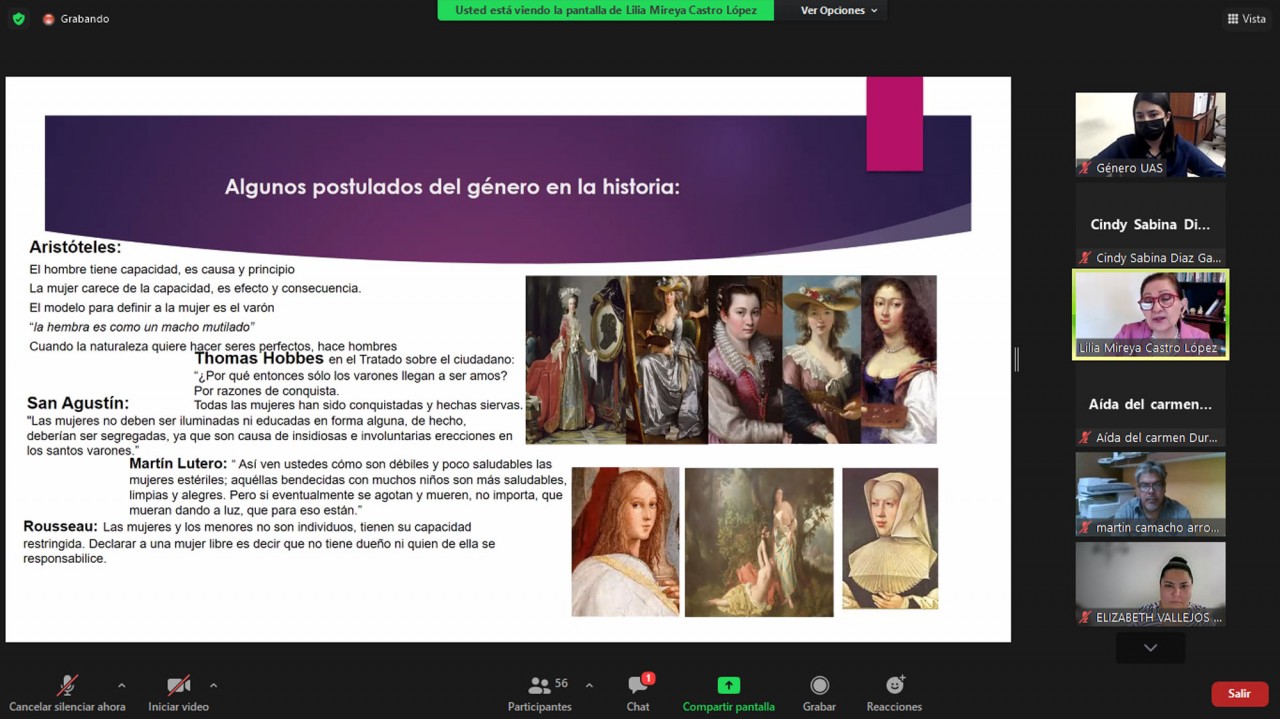Click muted mic icon on Aída del carmen
This screenshot has height=719, width=1280.
1085,438
